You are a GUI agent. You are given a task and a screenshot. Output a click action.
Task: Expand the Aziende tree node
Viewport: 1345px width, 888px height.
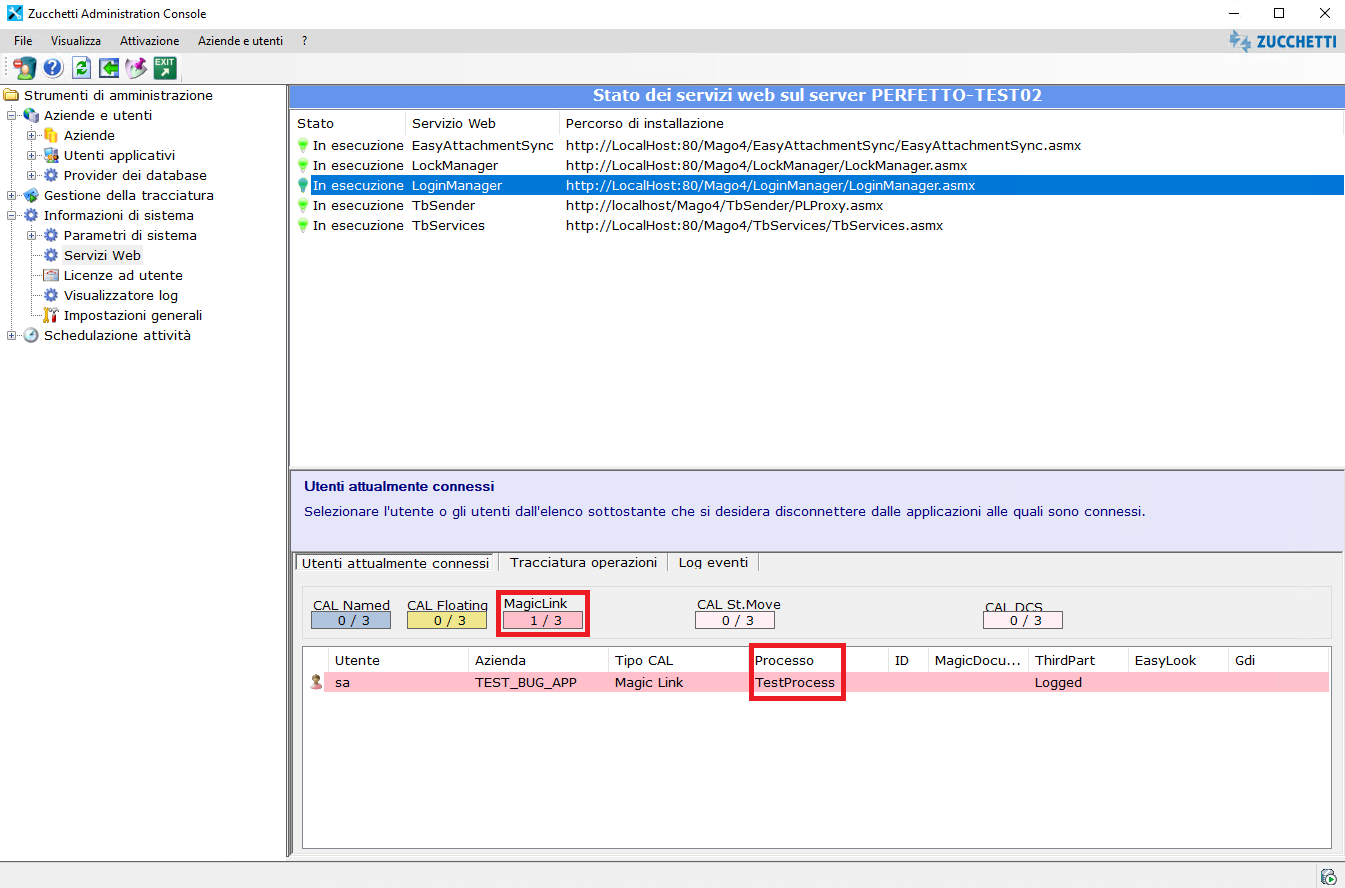[x=32, y=135]
